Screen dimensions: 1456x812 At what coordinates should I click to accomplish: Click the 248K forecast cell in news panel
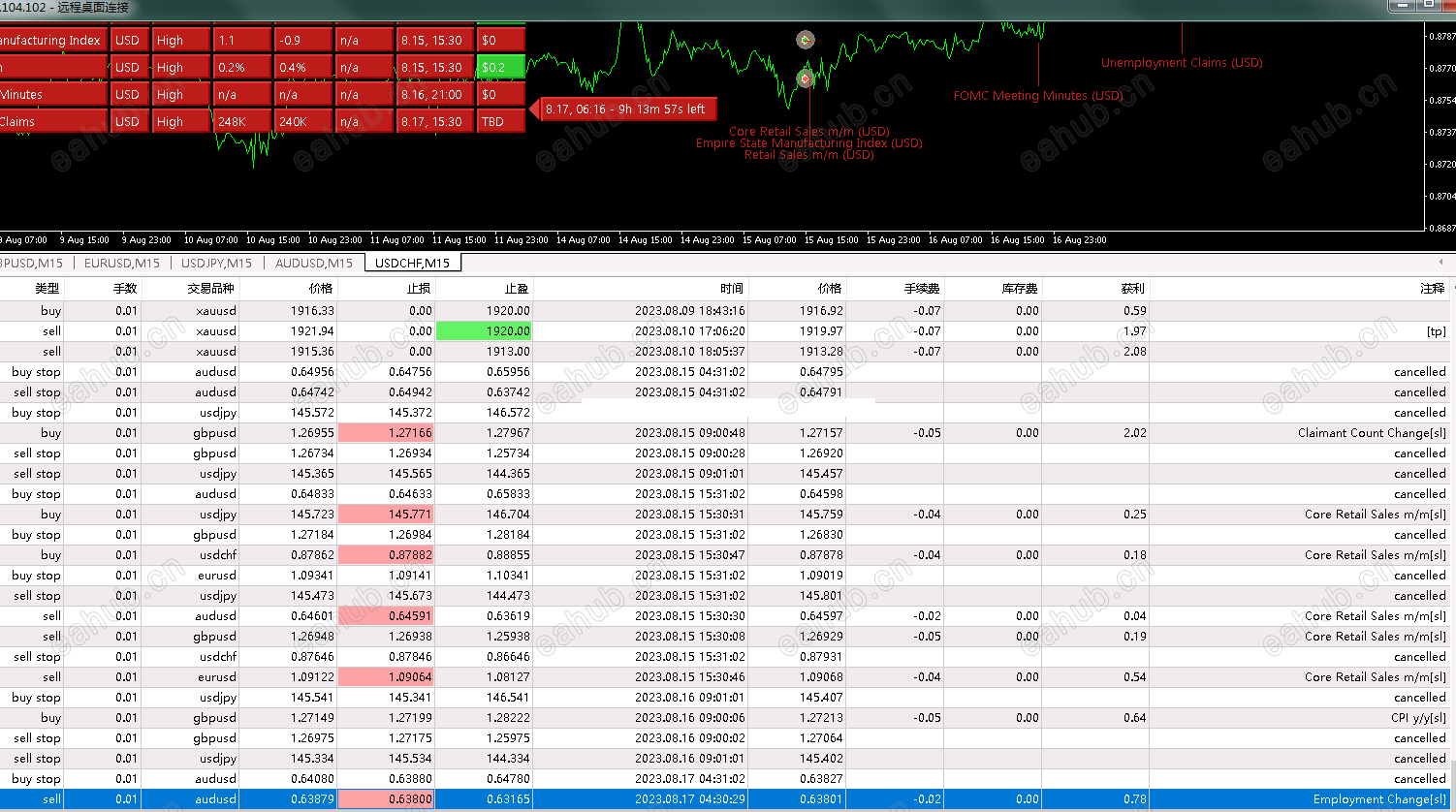click(x=241, y=121)
